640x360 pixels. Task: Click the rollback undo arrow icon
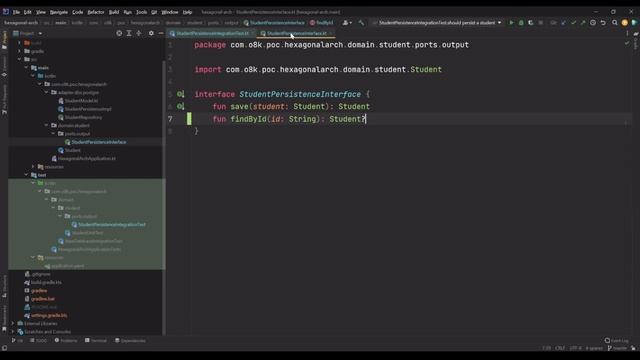click(x=603, y=23)
